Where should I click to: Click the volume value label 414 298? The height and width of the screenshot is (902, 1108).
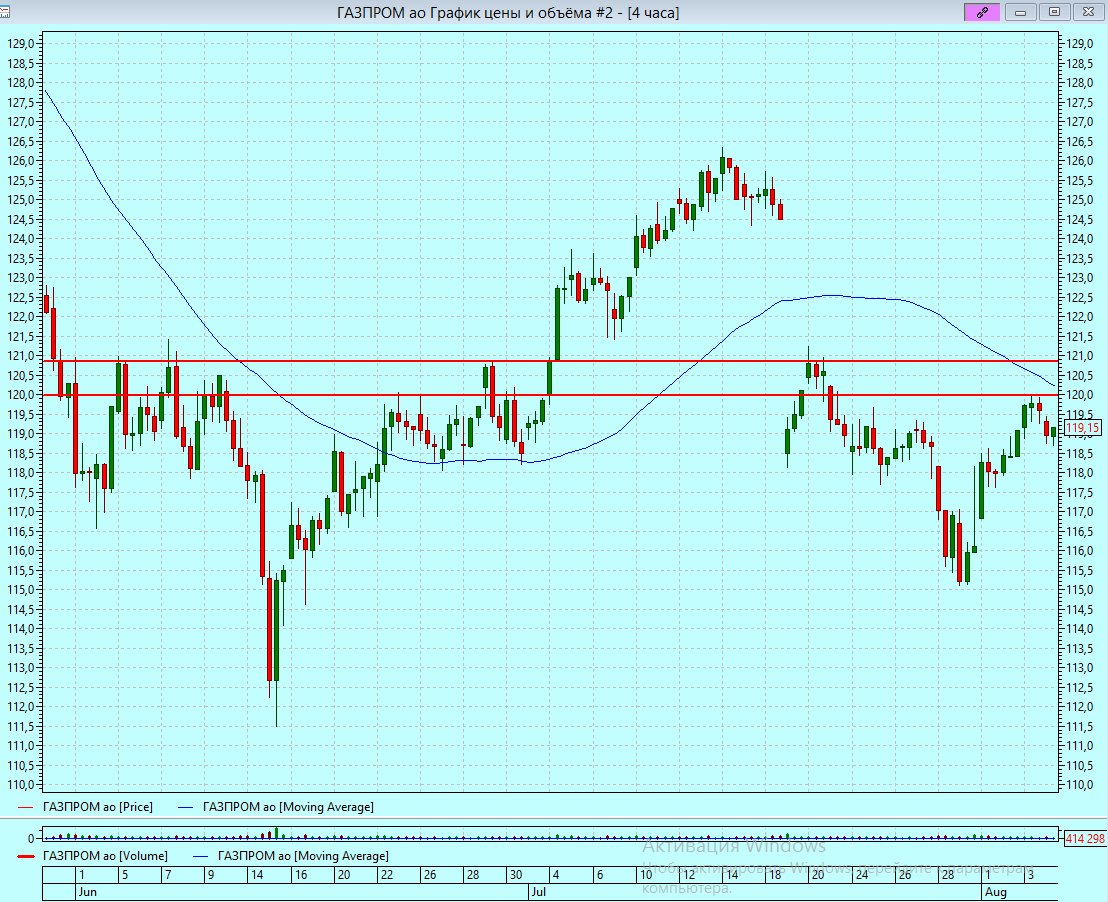(1085, 839)
